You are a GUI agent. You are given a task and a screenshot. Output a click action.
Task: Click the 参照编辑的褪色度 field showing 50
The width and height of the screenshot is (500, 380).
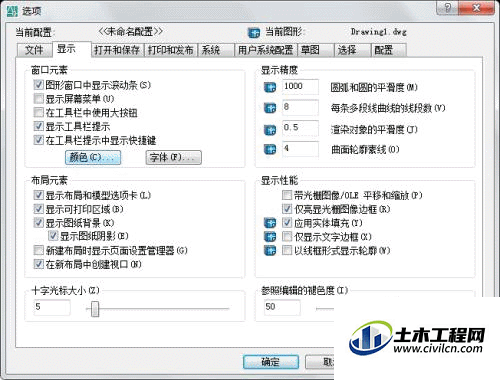coord(282,307)
